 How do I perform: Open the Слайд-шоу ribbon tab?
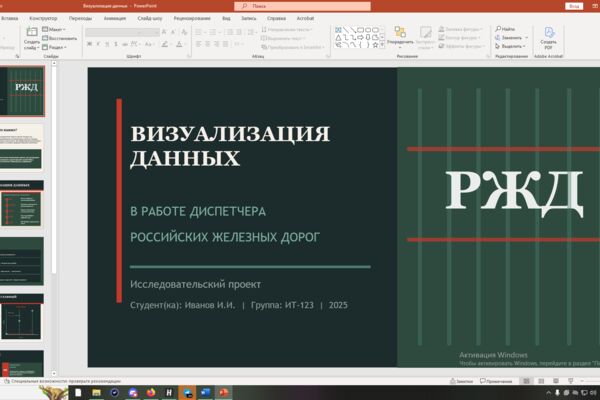point(150,18)
